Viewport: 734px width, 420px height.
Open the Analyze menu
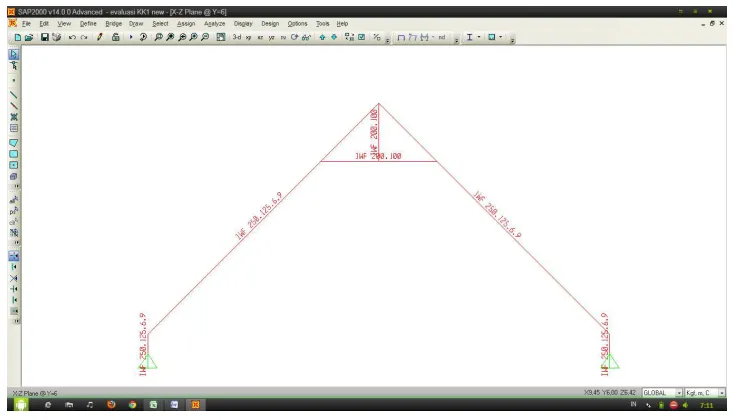[x=214, y=23]
